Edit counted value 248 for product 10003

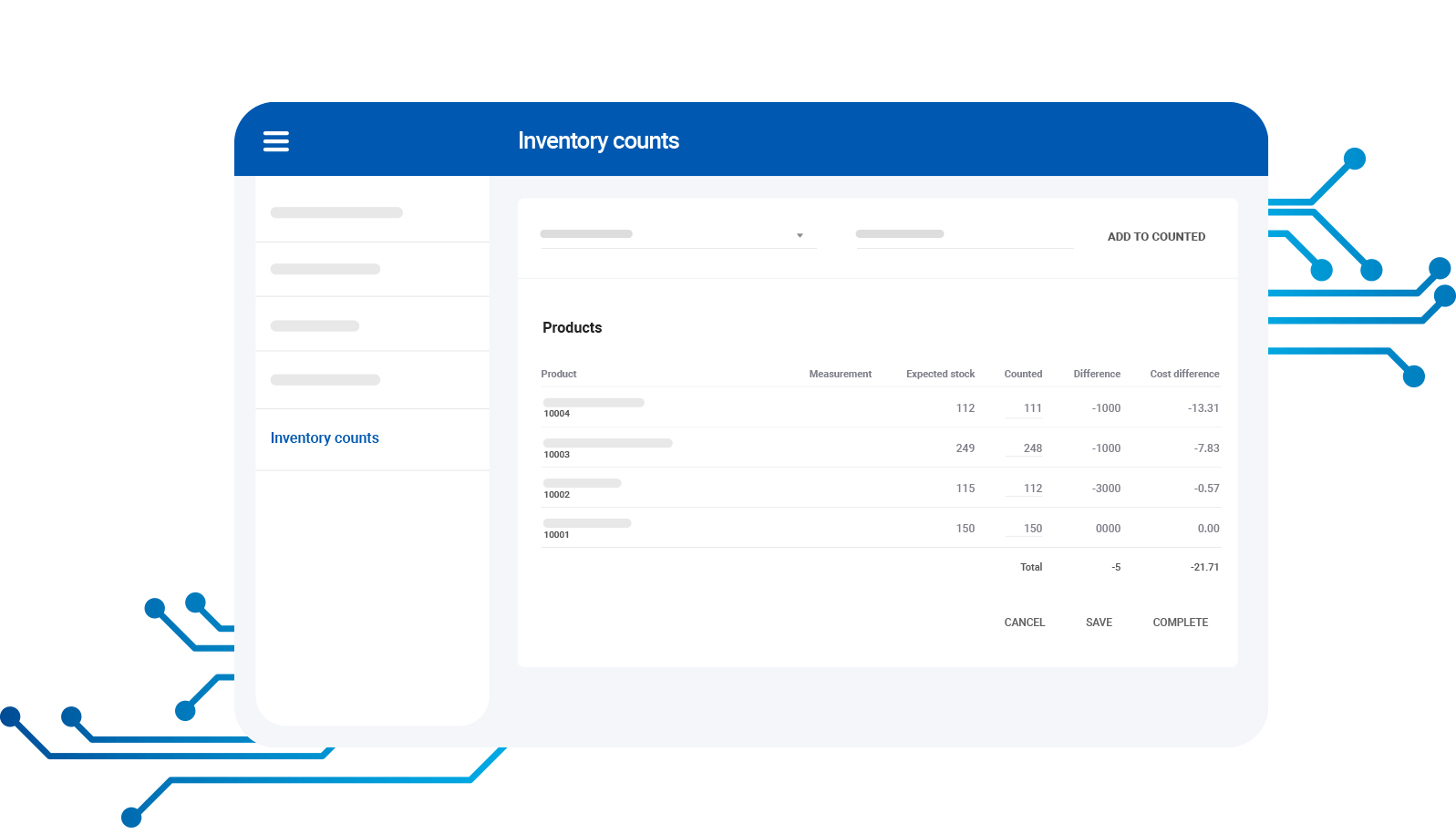click(1025, 448)
